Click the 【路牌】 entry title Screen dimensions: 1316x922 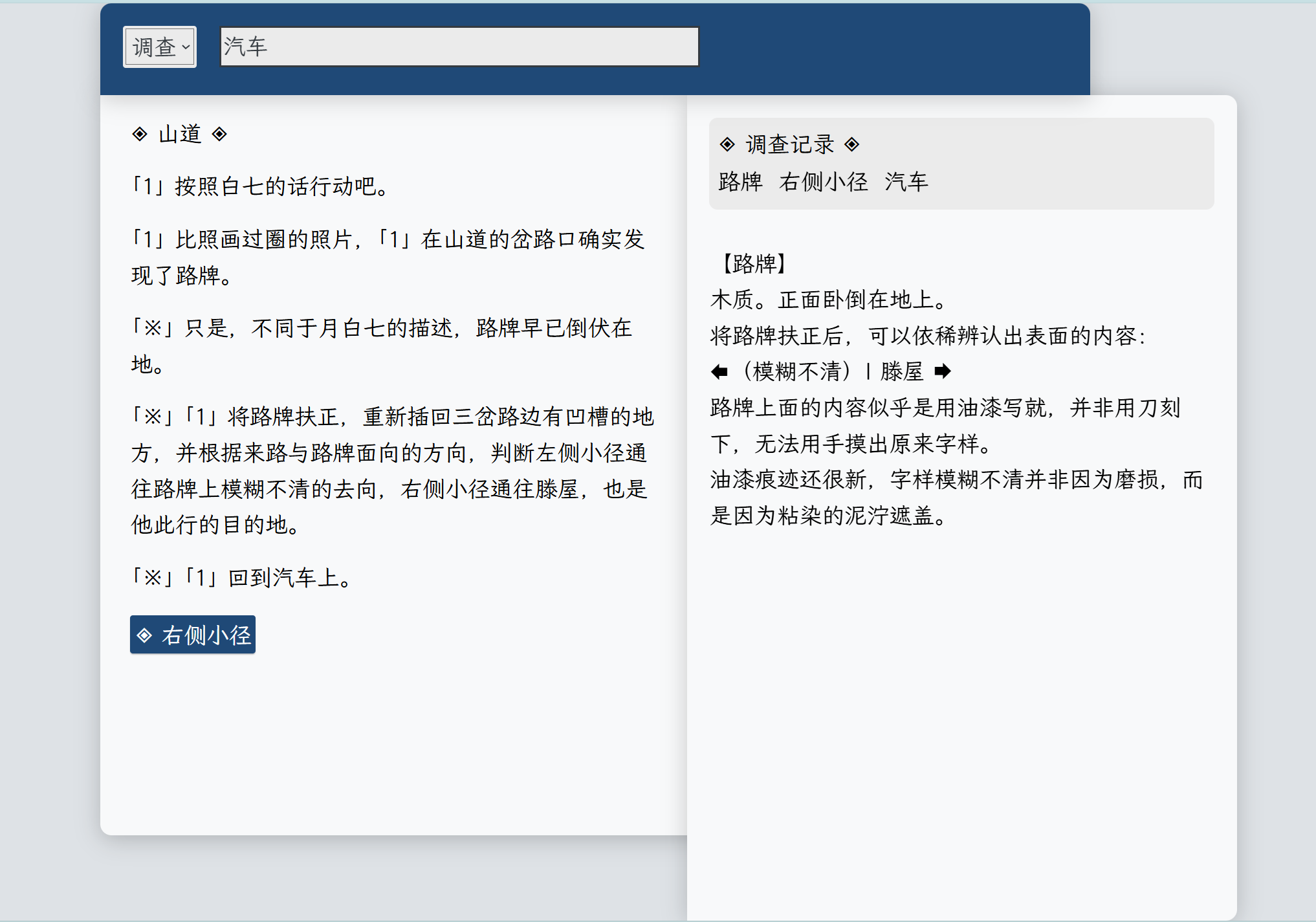coord(754,263)
